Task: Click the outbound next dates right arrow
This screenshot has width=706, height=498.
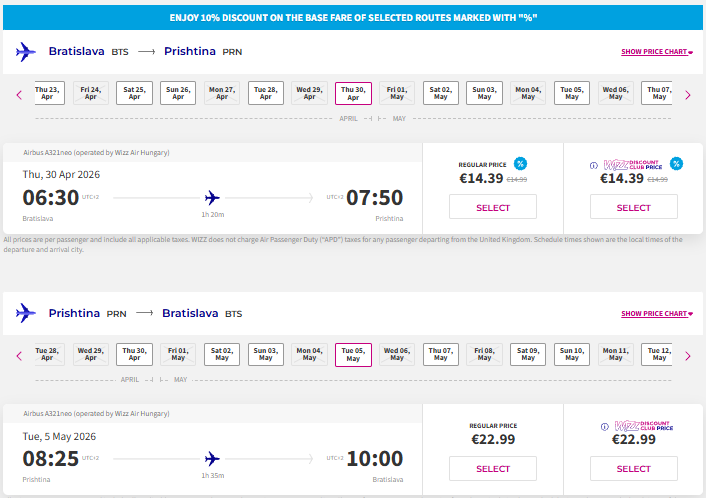Action: (x=688, y=95)
